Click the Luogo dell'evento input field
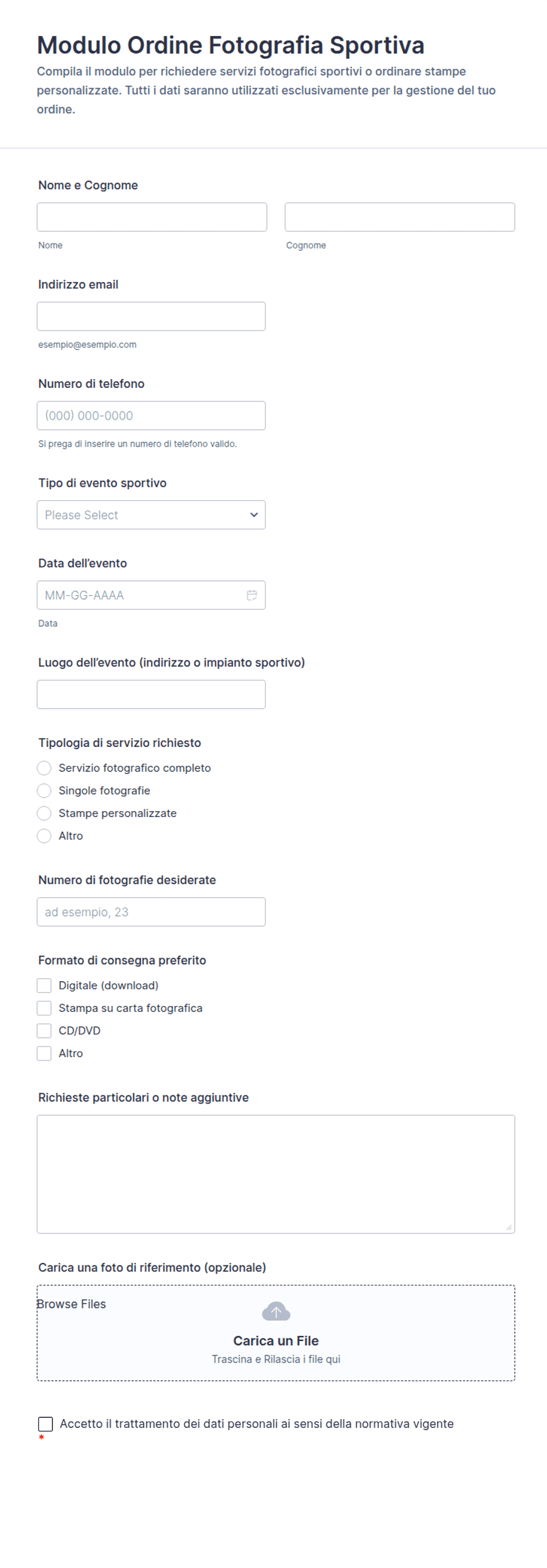 (x=151, y=695)
